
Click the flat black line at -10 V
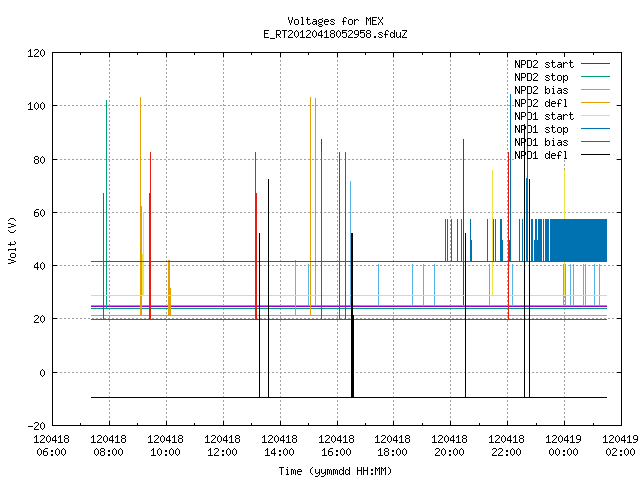(x=349, y=397)
